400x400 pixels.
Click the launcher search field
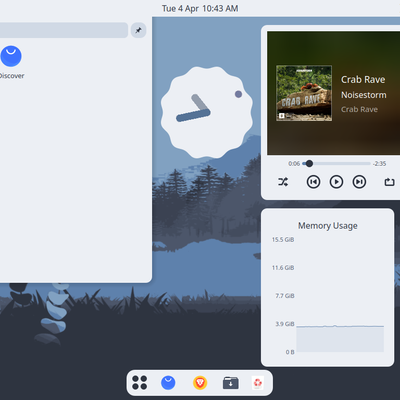64,30
